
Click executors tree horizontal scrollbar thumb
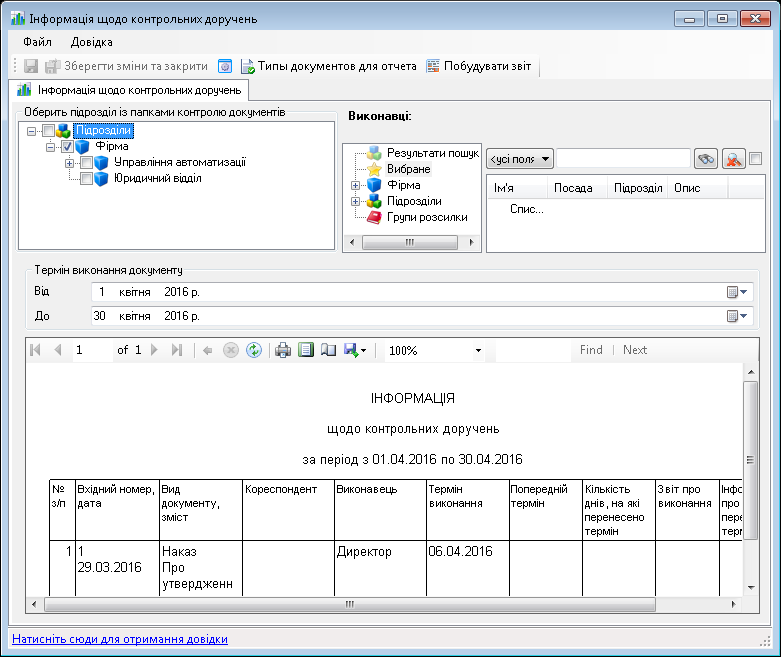click(409, 243)
